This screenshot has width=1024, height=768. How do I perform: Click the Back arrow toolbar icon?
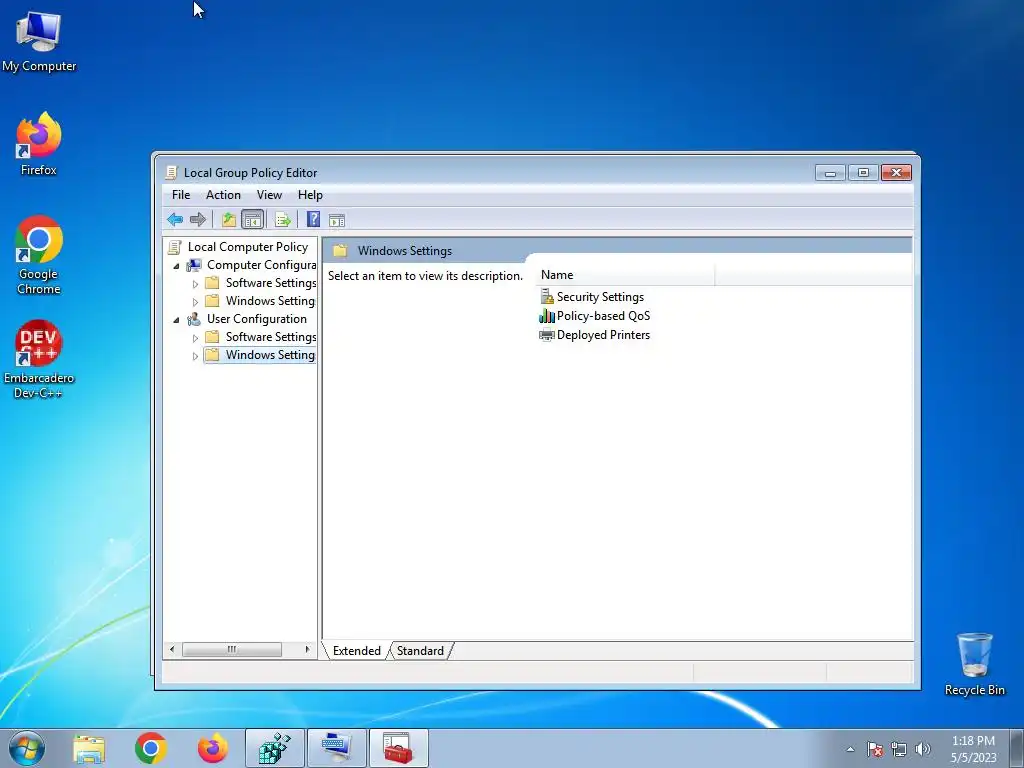pyautogui.click(x=175, y=219)
